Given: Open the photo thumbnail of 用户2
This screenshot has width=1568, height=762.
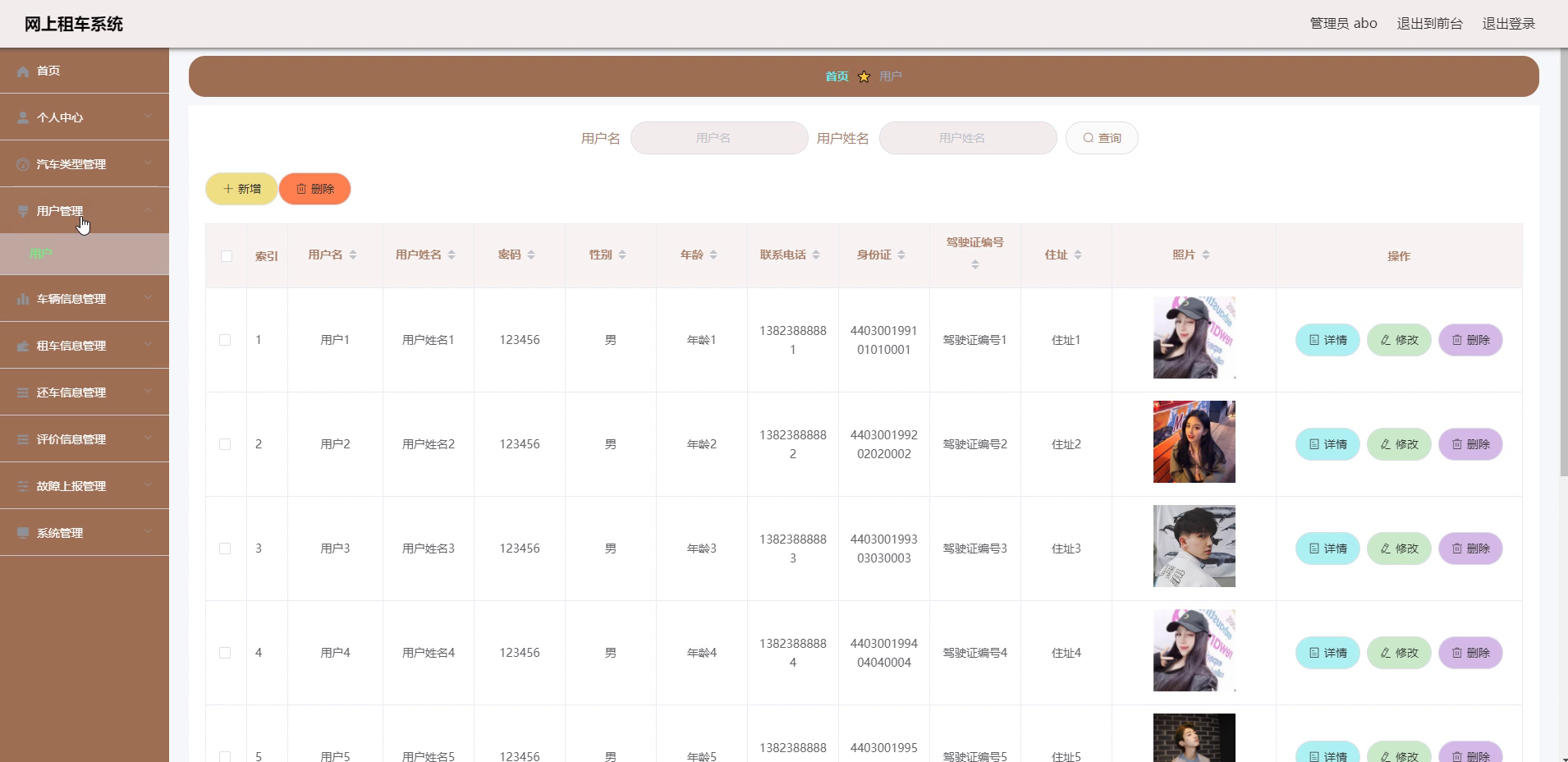Looking at the screenshot, I should point(1194,442).
